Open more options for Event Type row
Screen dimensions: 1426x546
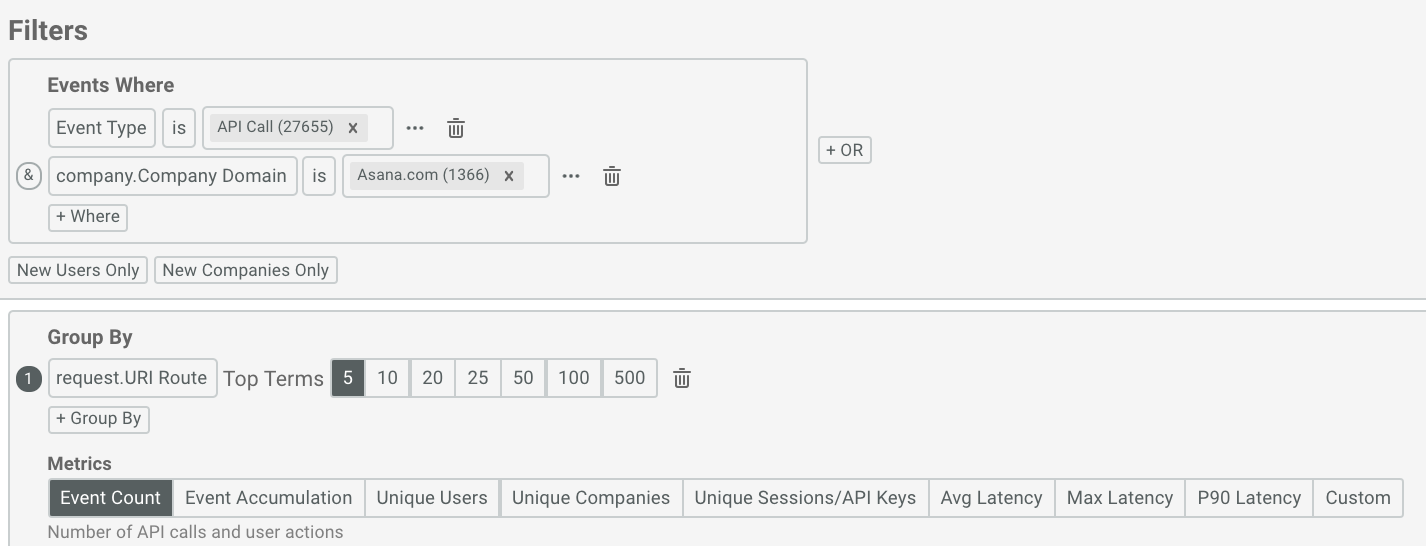415,128
